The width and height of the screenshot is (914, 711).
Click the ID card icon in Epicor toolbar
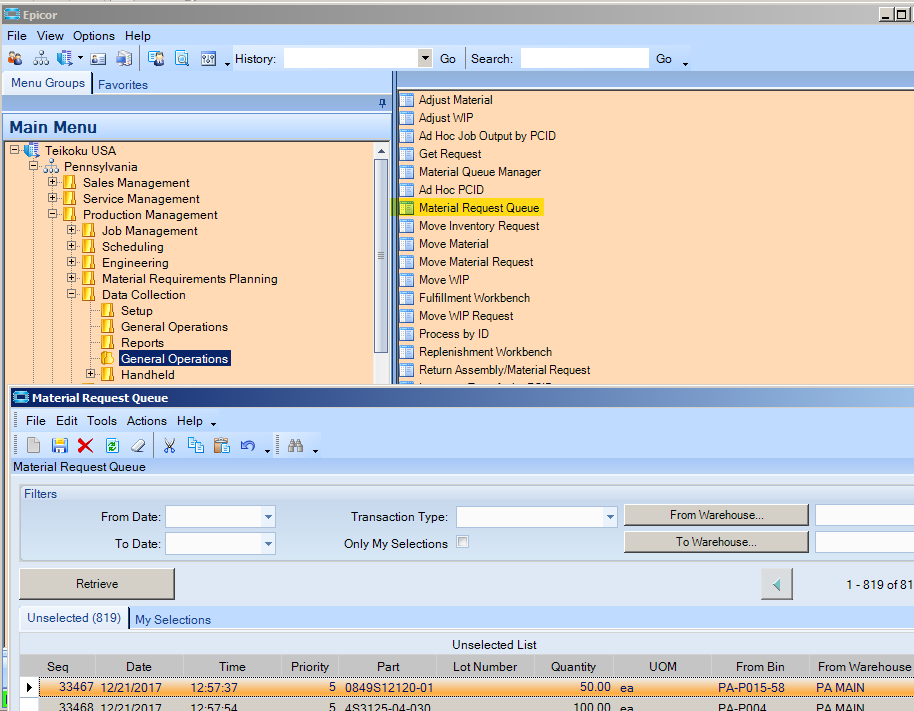98,59
